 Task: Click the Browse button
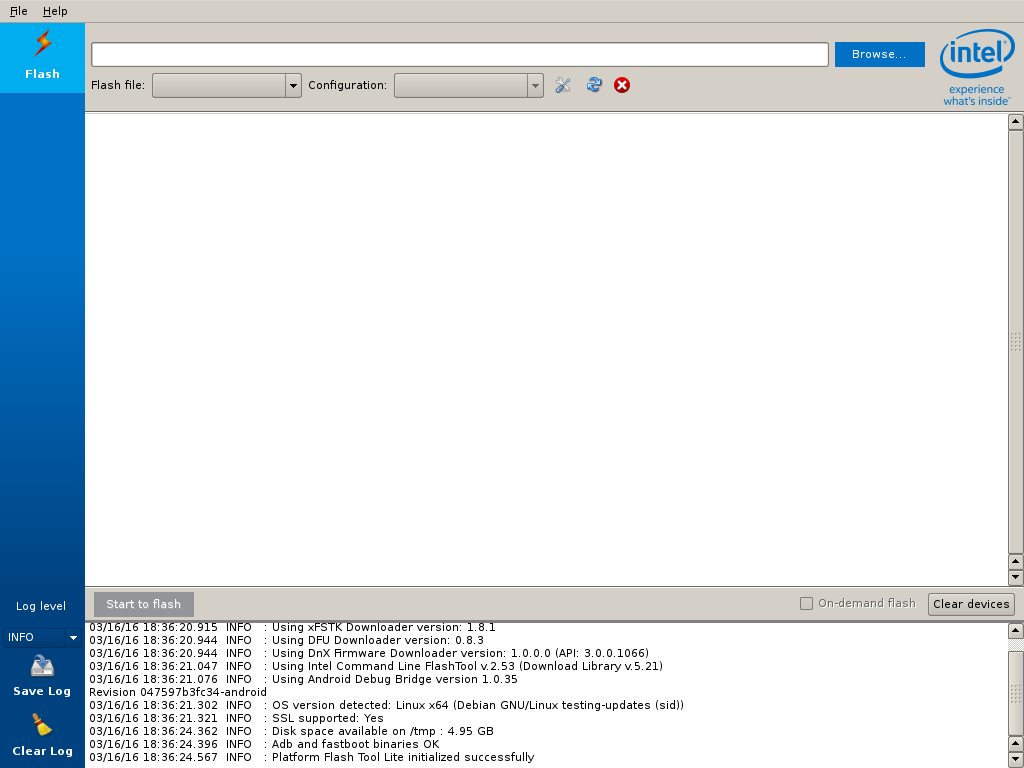point(879,54)
